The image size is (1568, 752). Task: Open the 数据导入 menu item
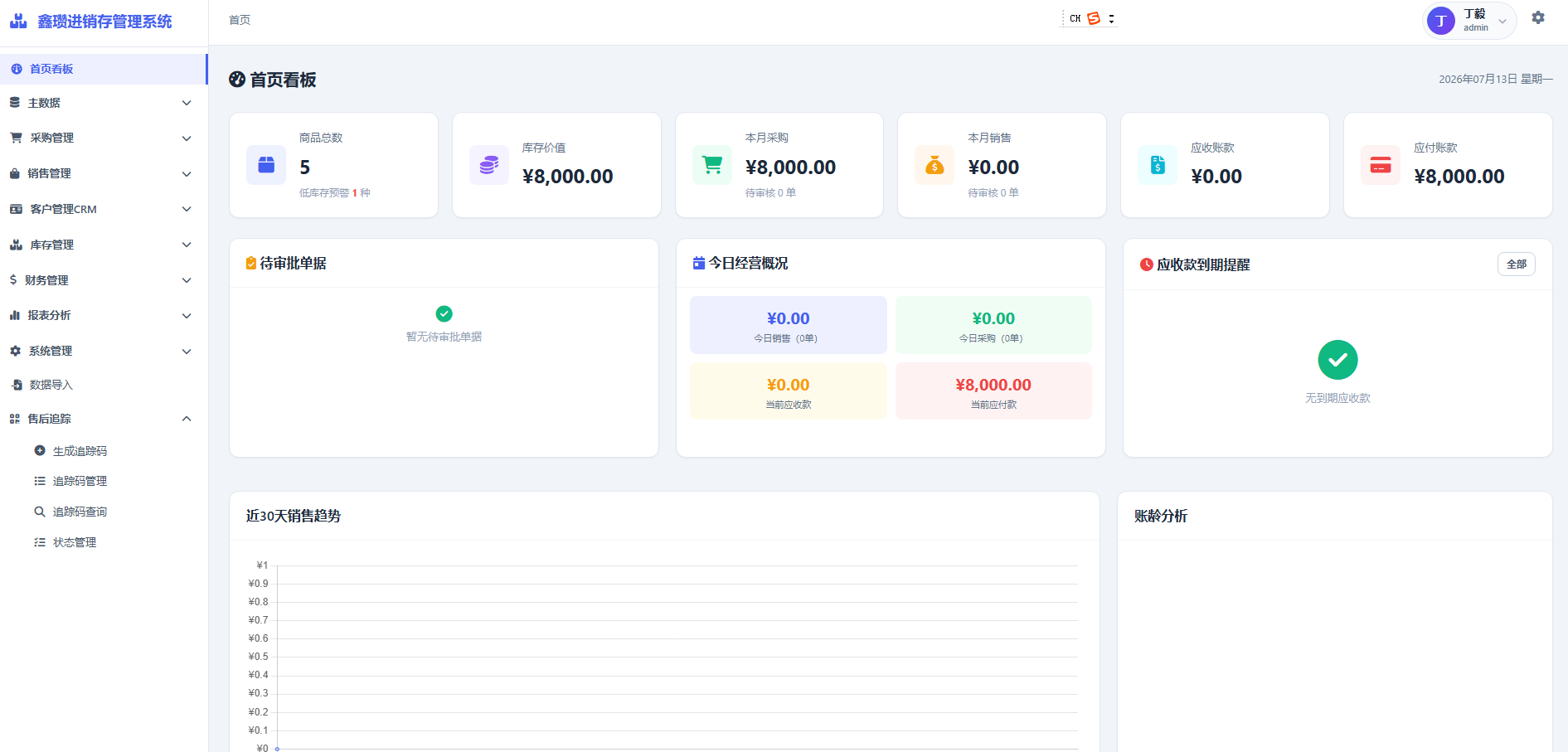click(x=104, y=385)
